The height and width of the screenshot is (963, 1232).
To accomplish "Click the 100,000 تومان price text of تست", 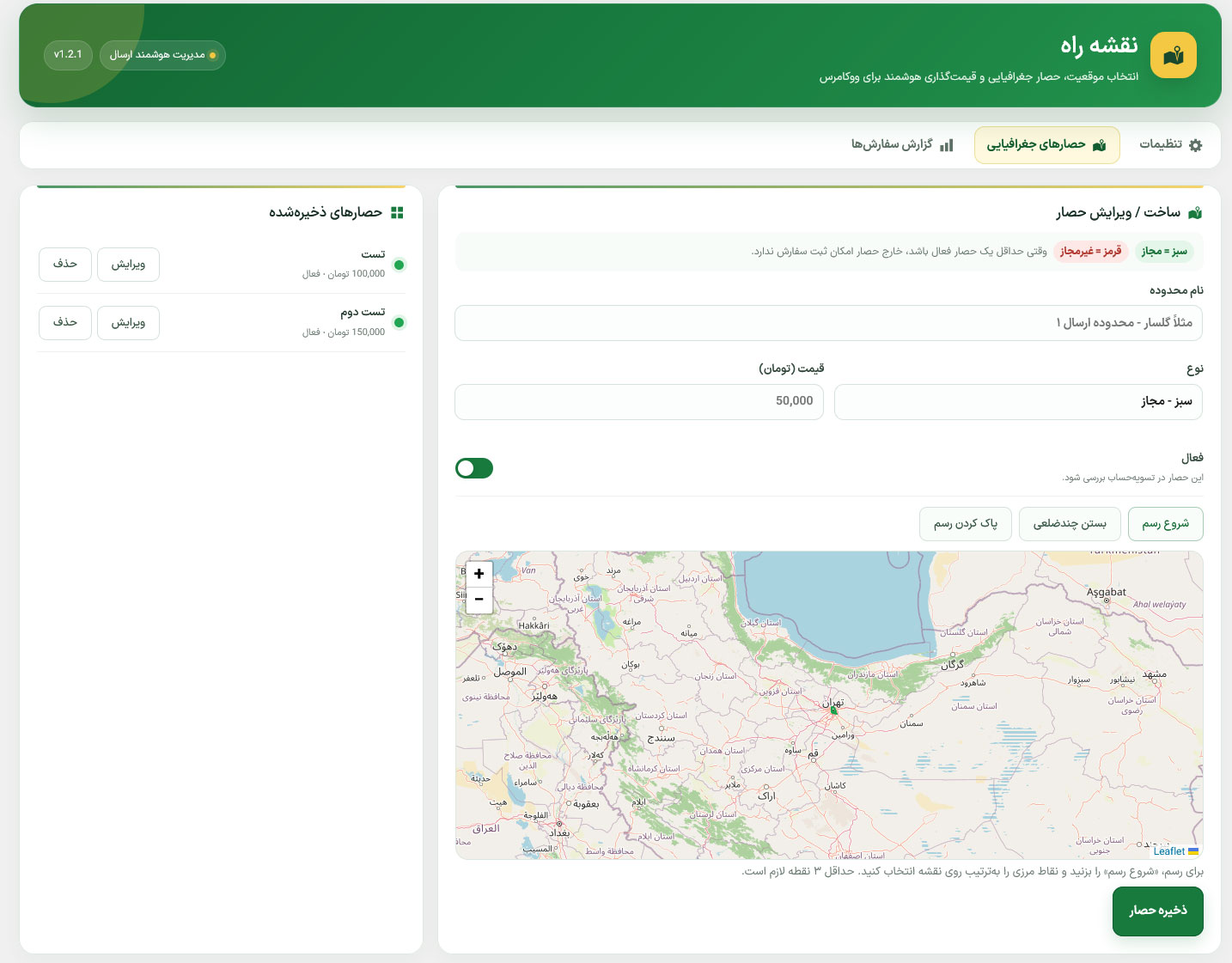I will point(357,274).
